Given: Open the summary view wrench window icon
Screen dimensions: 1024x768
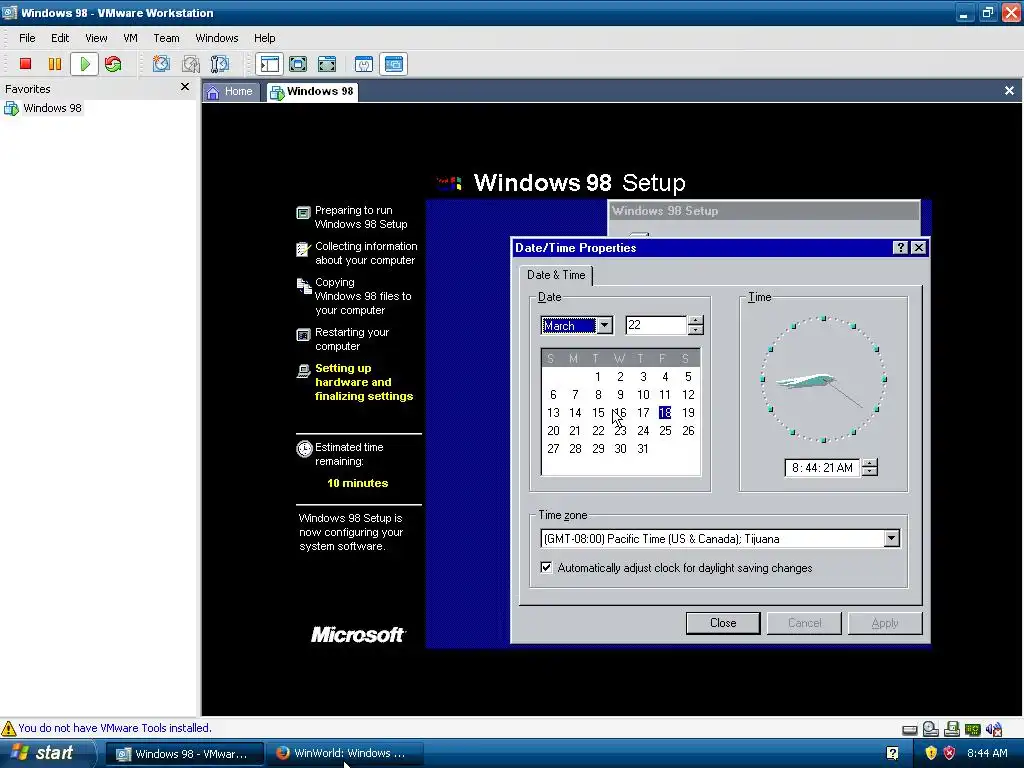Looking at the screenshot, I should [364, 63].
